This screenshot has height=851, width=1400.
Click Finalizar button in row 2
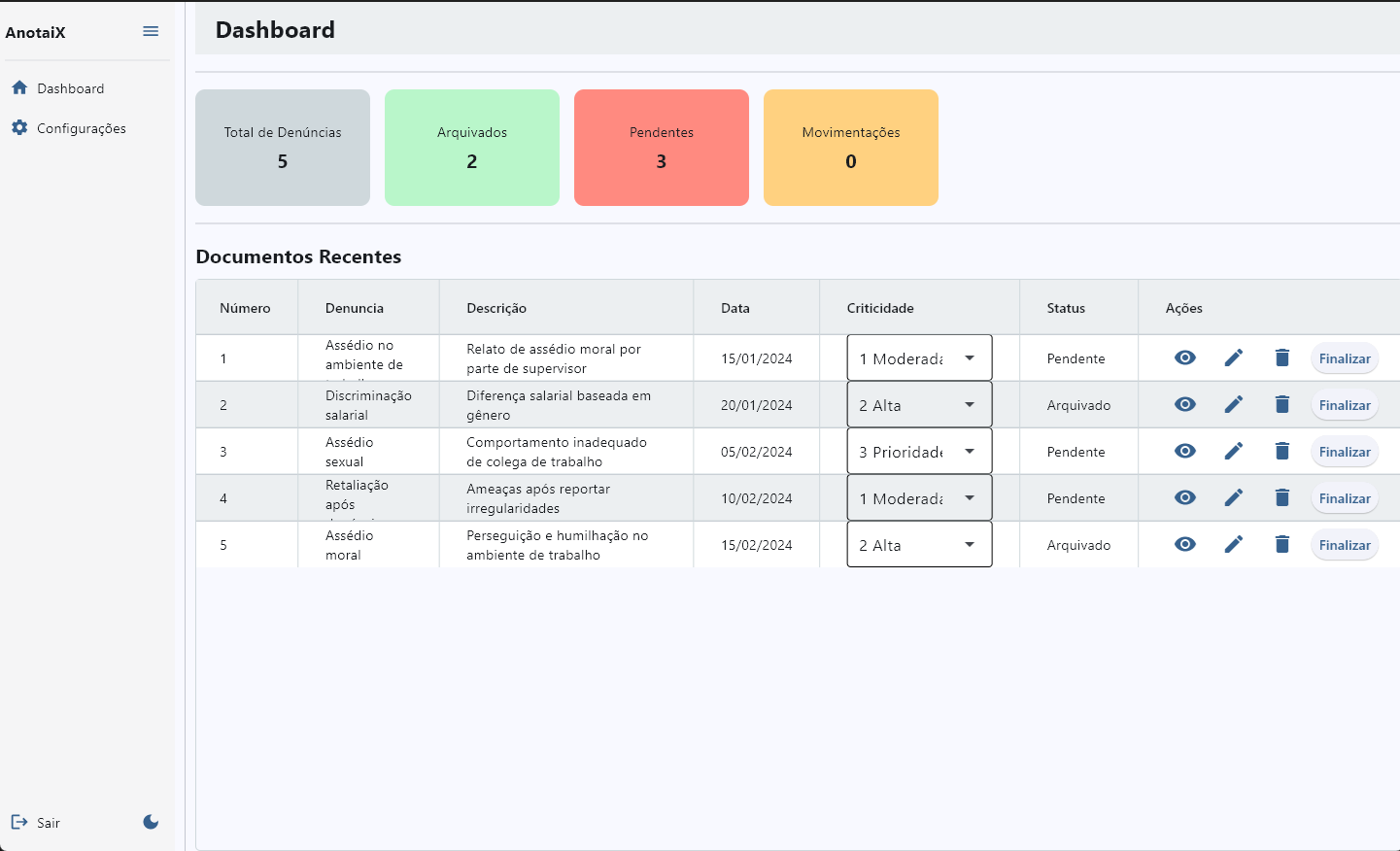(1345, 405)
